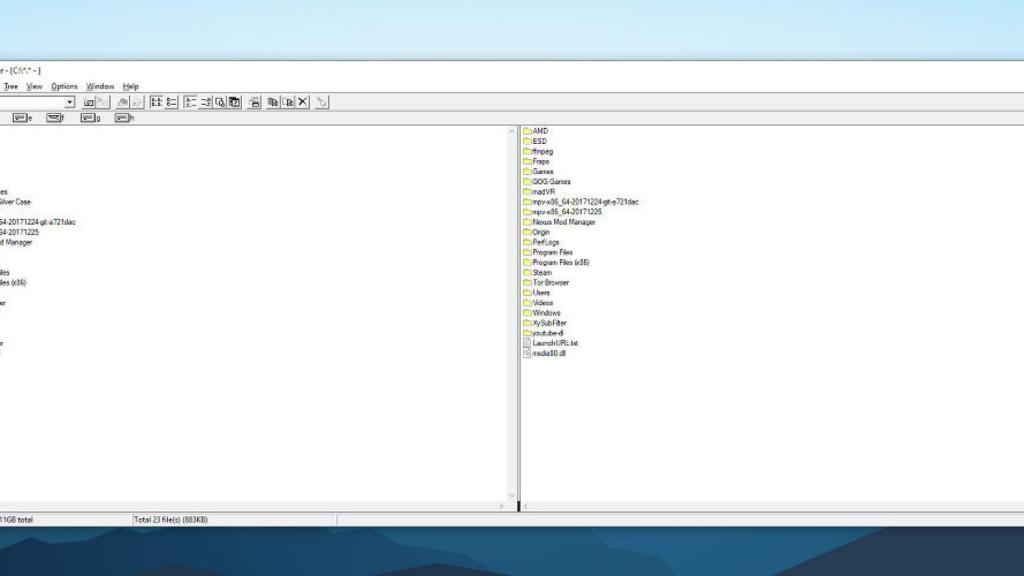Image resolution: width=1024 pixels, height=576 pixels.
Task: Switch to name-only view using the toolbar icon
Action: (x=154, y=101)
